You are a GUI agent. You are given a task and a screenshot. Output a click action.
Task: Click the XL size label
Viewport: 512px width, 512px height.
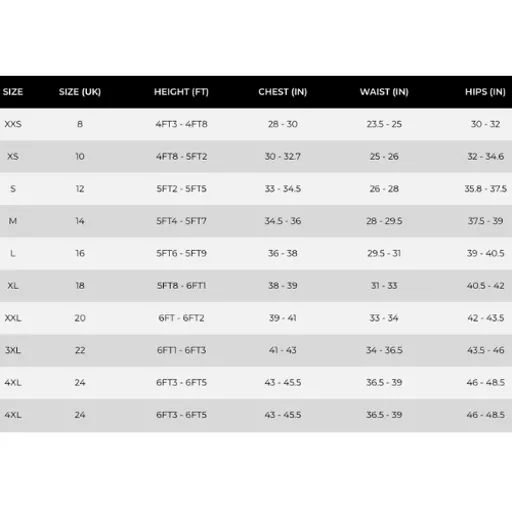(x=13, y=286)
